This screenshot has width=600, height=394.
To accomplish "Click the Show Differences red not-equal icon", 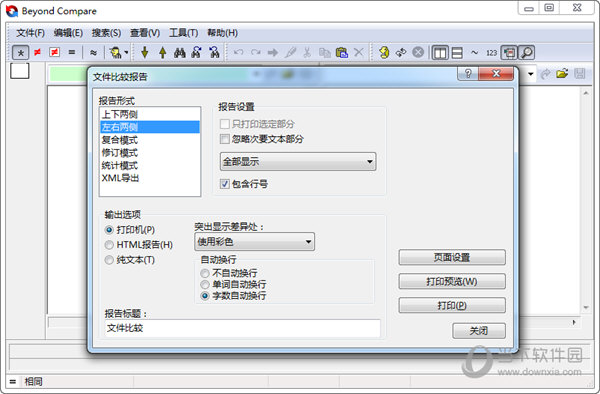I will [38, 52].
